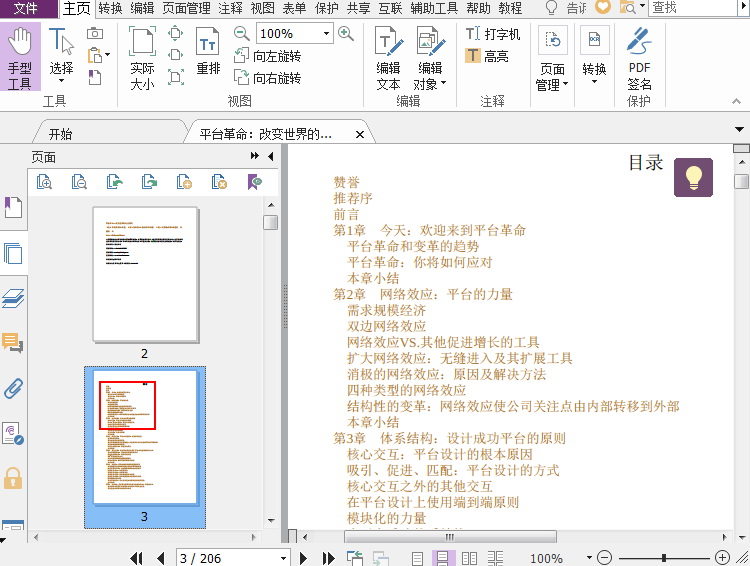Image resolution: width=750 pixels, height=566 pixels.
Task: Expand the 转换 OCR dropdown in ribbon
Action: (595, 82)
